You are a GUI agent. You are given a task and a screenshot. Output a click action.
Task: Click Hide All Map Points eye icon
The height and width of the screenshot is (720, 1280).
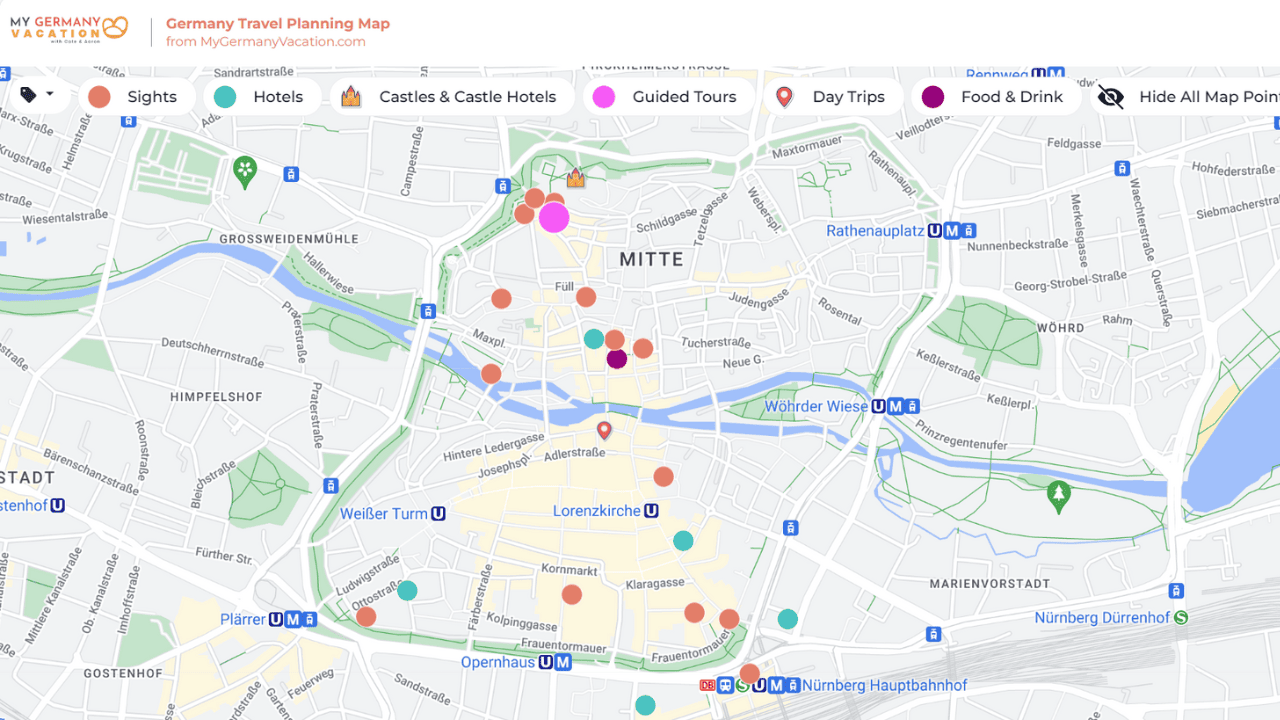(1111, 97)
